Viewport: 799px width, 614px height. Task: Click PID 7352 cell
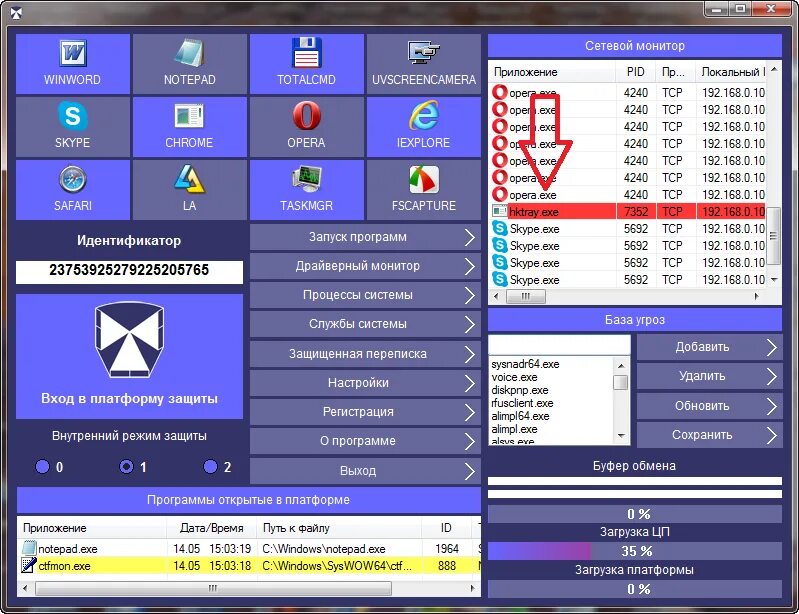pos(635,211)
